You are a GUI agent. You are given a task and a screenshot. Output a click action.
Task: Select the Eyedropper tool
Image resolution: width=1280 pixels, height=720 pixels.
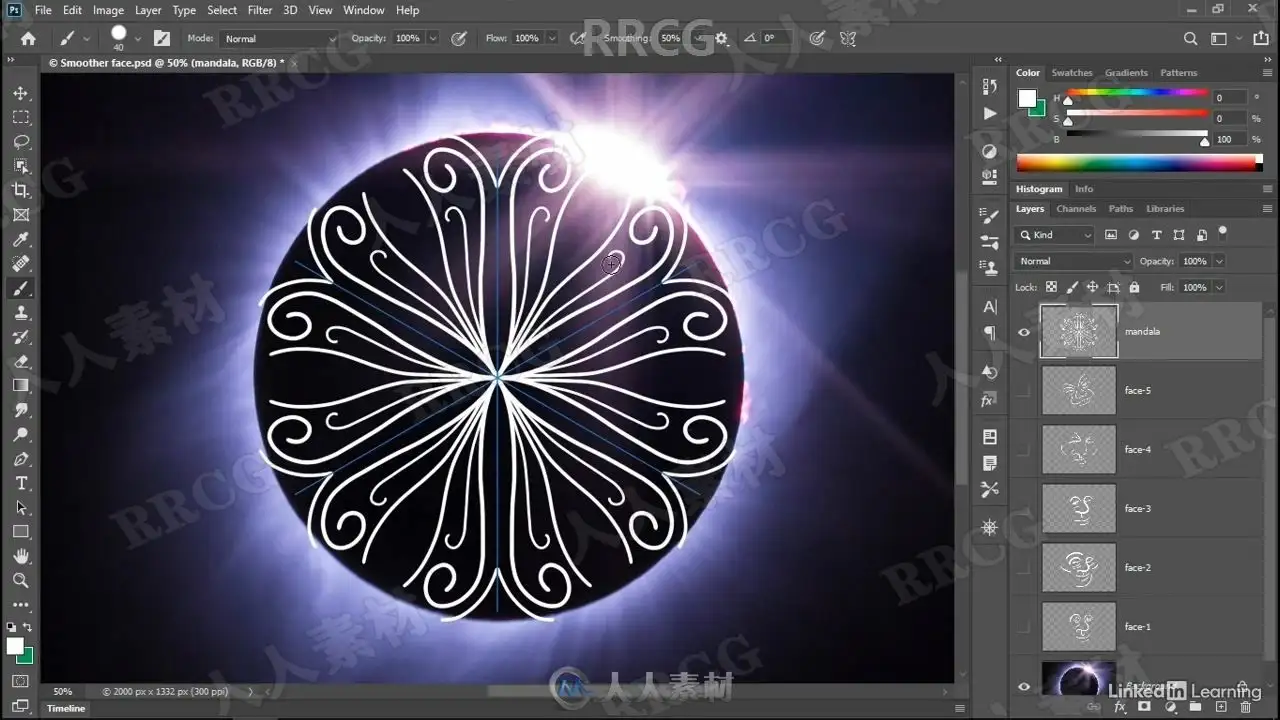20,239
